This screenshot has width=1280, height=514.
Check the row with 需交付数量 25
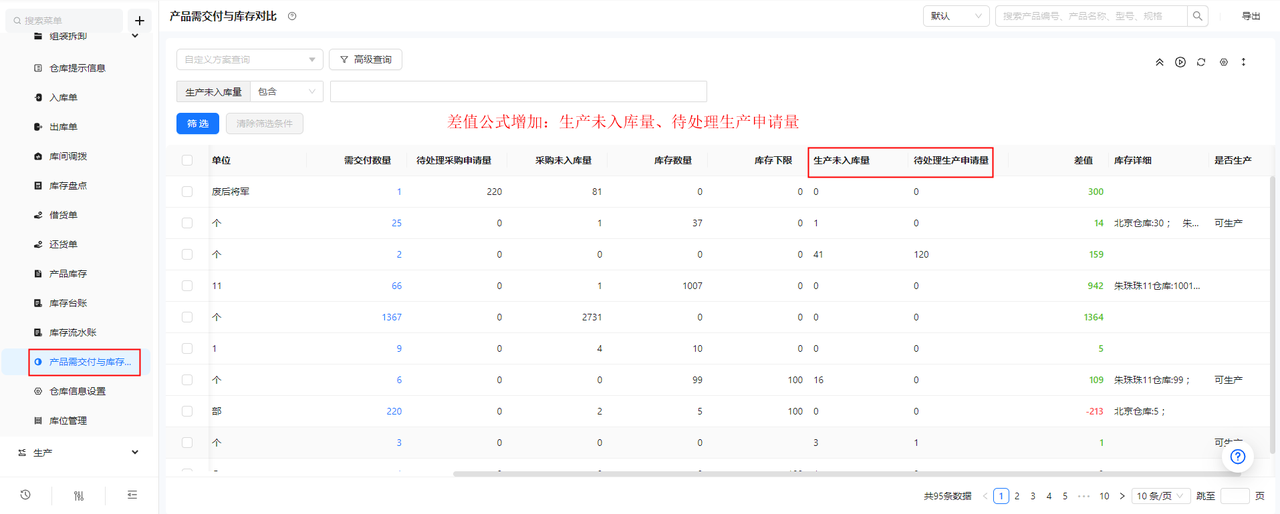pyautogui.click(x=187, y=223)
